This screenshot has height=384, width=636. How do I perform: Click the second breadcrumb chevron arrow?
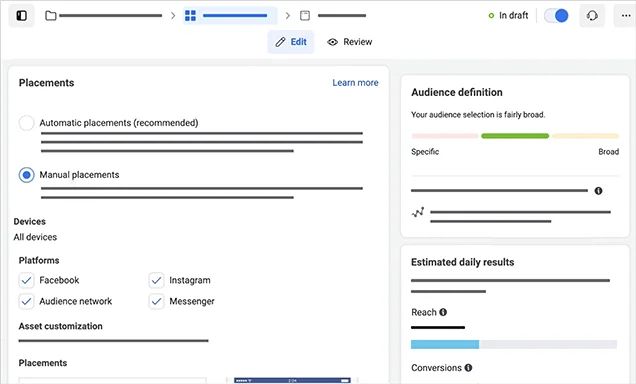(x=288, y=16)
